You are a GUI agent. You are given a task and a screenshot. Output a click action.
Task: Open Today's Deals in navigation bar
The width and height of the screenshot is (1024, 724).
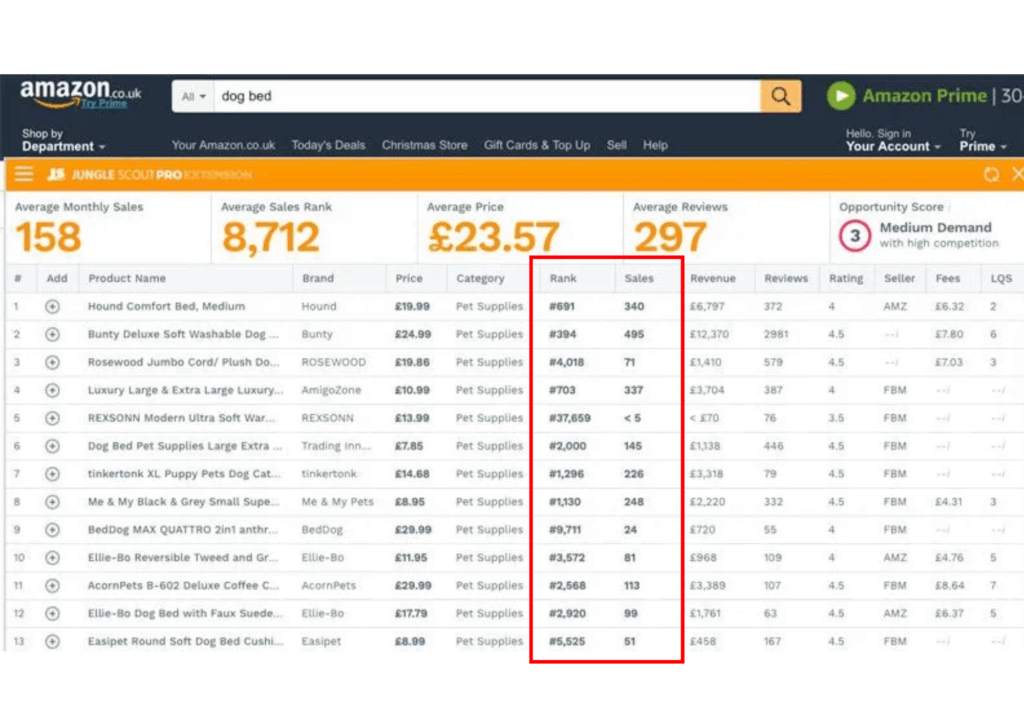(x=328, y=145)
